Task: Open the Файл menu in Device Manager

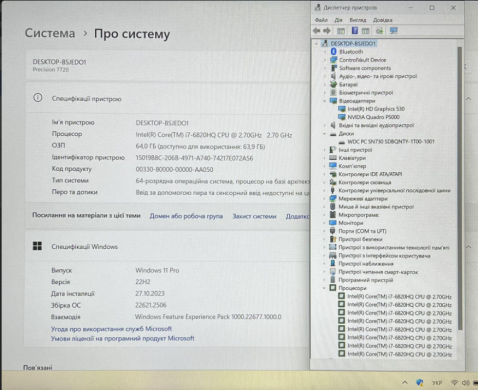Action: pos(321,20)
